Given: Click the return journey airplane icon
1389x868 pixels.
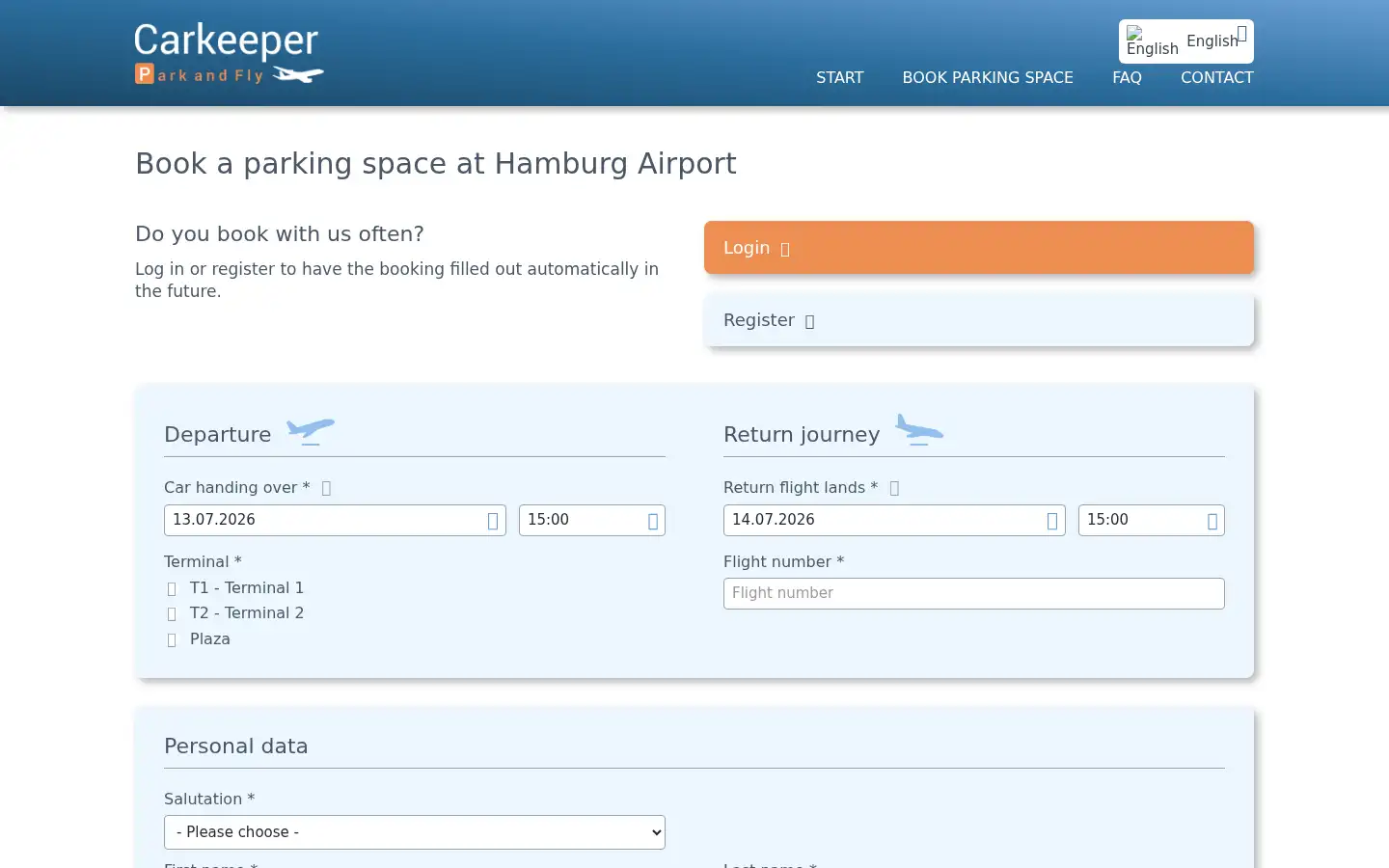Looking at the screenshot, I should [x=919, y=430].
